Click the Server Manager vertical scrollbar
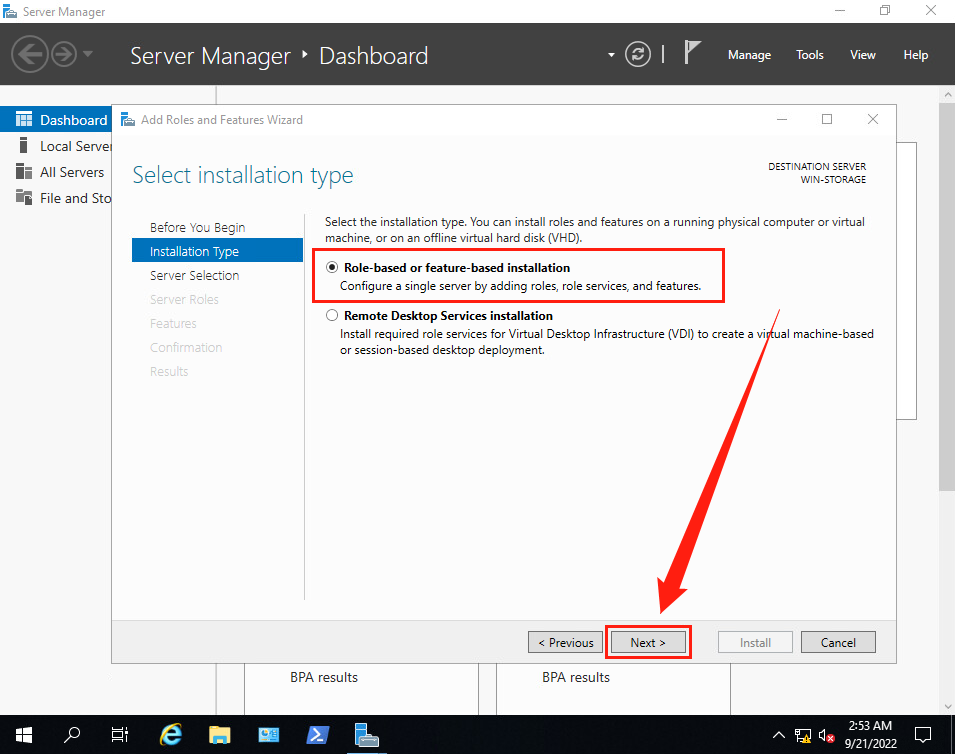This screenshot has width=955, height=754. 947,300
